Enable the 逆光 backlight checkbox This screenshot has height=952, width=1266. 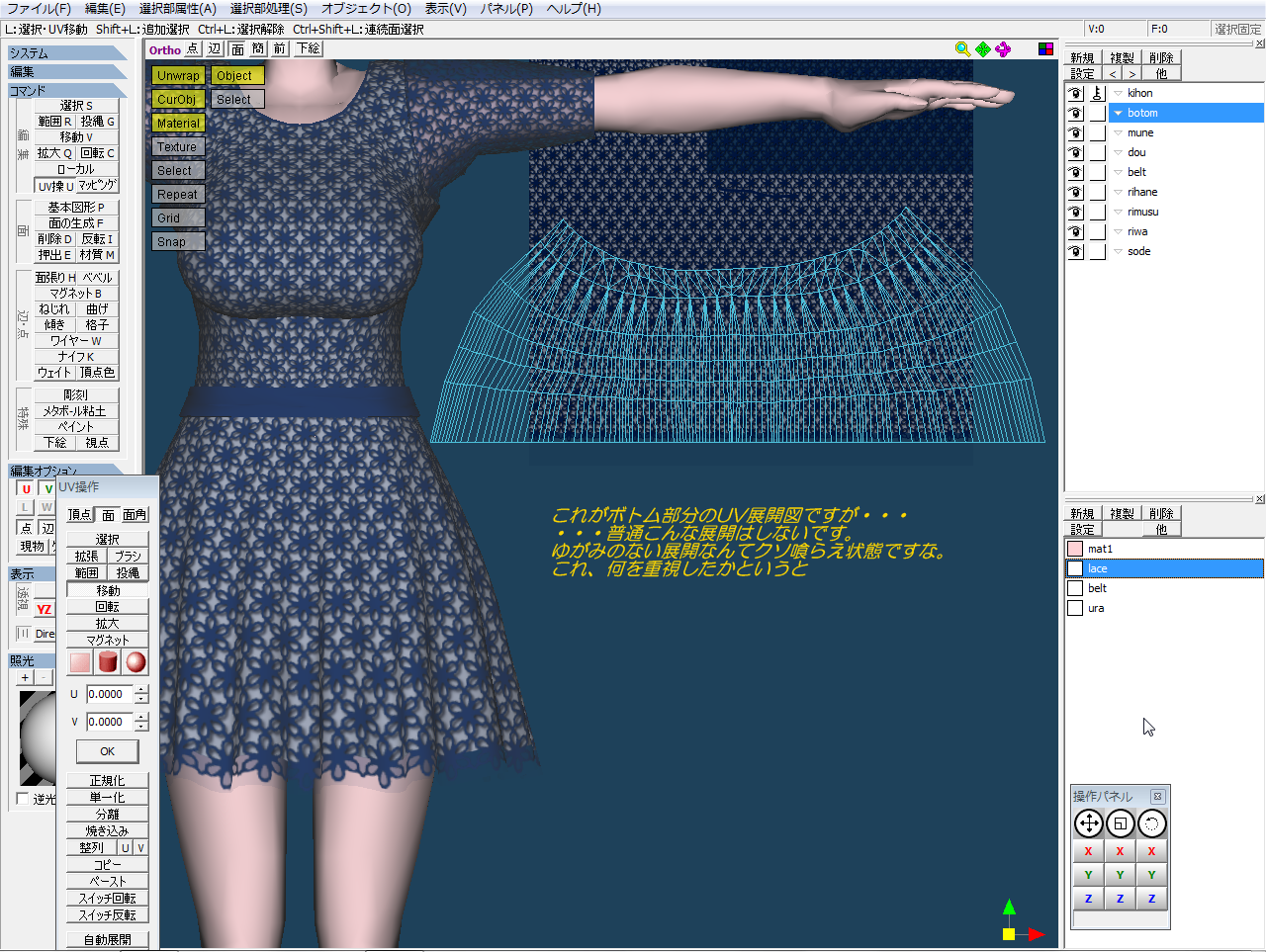[23, 799]
